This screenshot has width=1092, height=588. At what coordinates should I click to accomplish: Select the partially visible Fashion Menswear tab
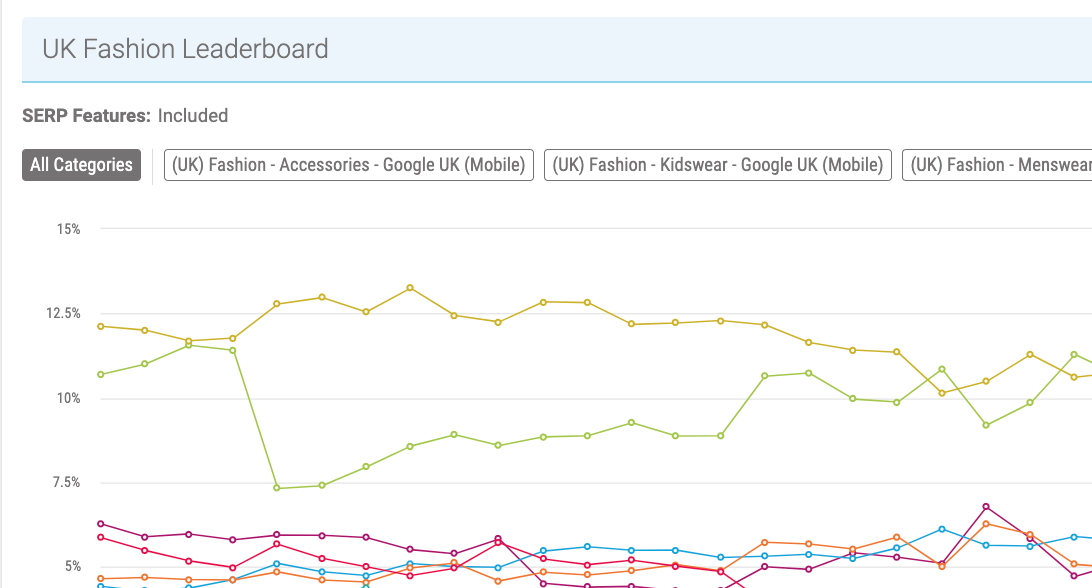[x=998, y=165]
